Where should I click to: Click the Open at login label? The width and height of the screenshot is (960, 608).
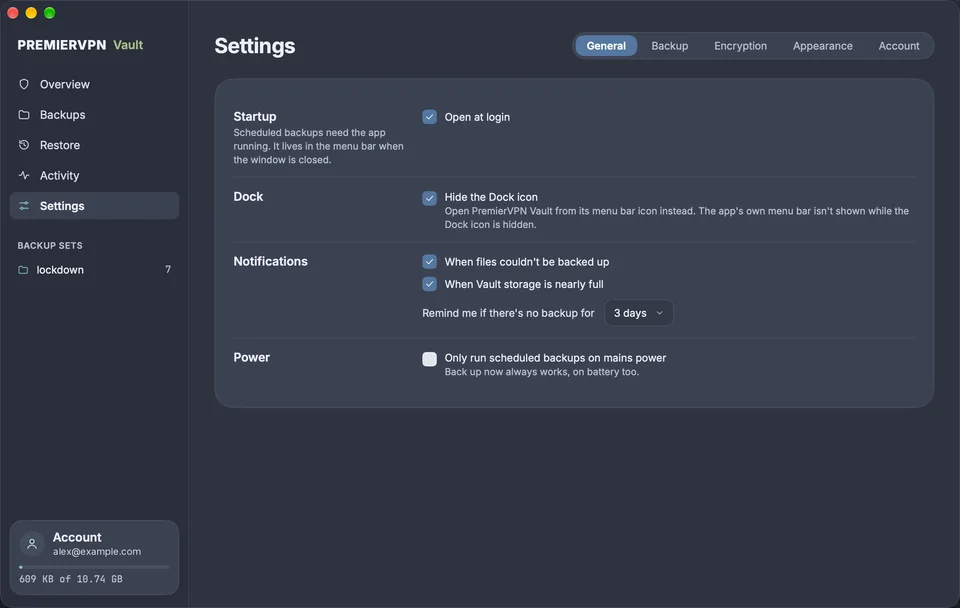[x=477, y=117]
